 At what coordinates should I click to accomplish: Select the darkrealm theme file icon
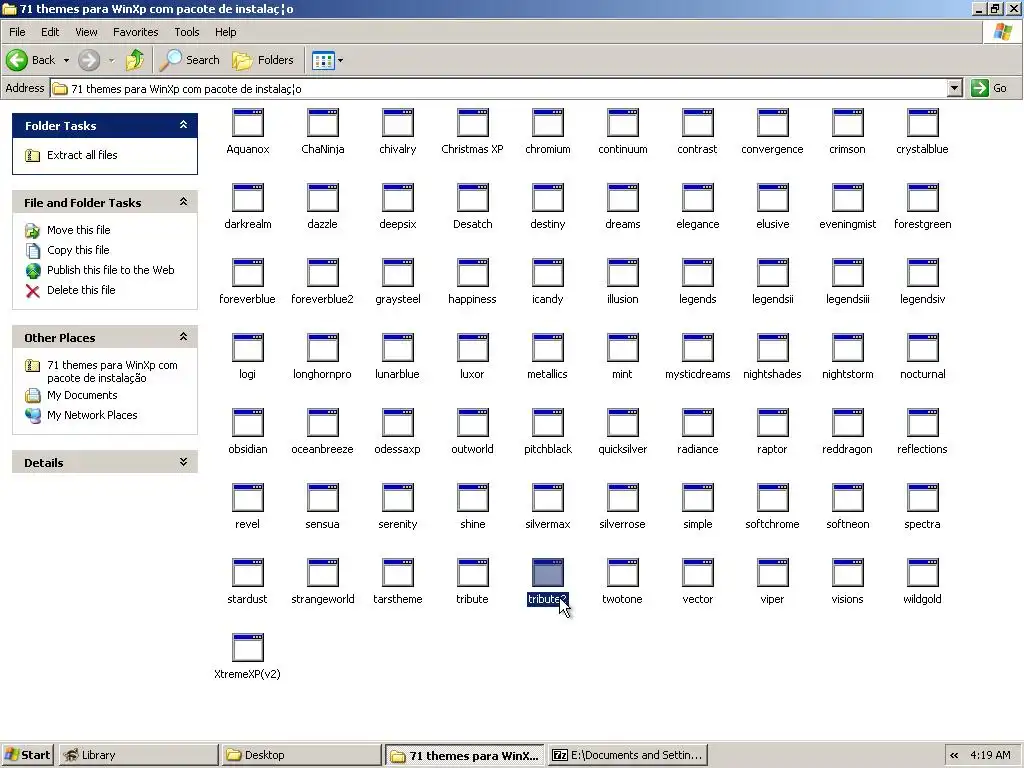[x=248, y=198]
